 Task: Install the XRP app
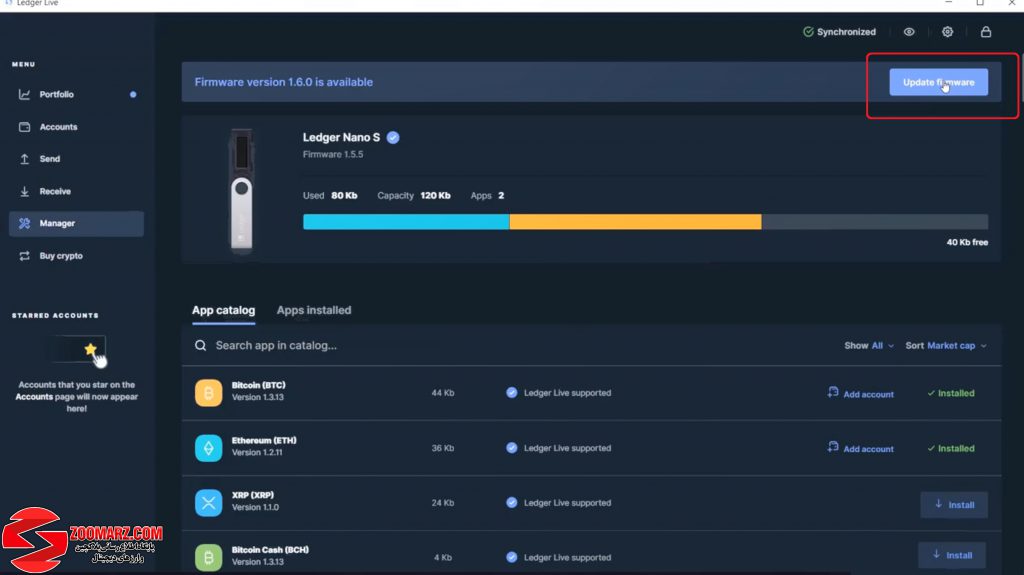pos(954,504)
